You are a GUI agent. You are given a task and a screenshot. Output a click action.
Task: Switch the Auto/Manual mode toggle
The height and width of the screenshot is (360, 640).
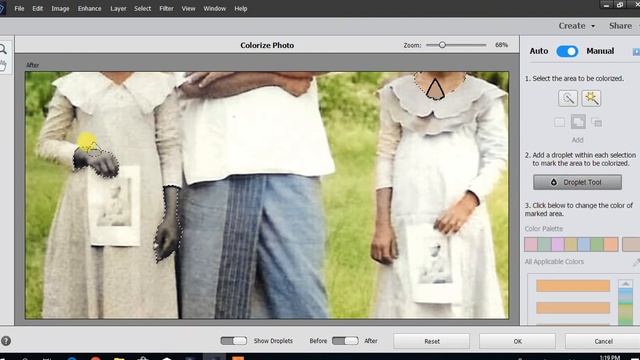click(567, 51)
